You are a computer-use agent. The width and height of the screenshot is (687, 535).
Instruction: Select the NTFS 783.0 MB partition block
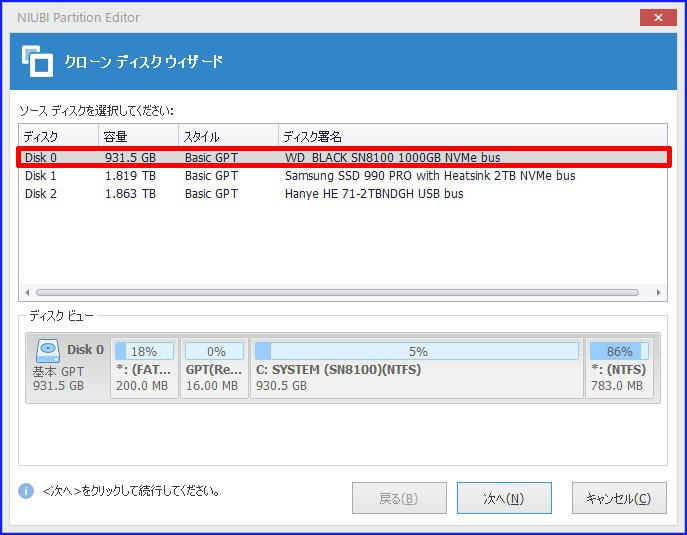click(x=619, y=368)
